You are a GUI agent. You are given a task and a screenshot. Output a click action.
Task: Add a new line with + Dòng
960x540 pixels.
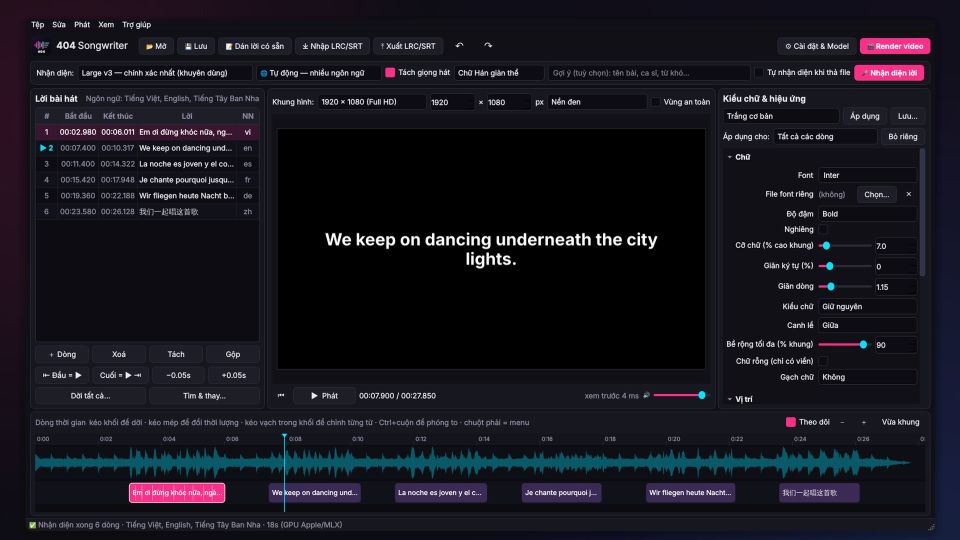(62, 354)
